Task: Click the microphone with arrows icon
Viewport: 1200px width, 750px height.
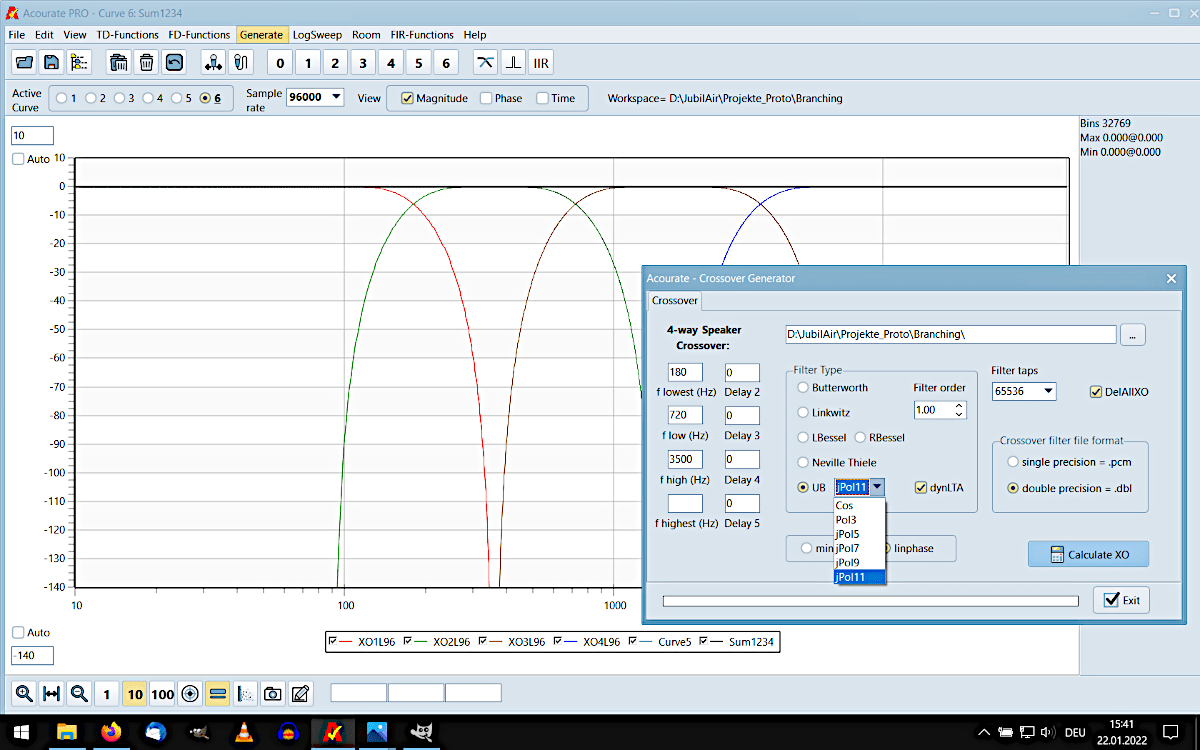Action: [213, 62]
